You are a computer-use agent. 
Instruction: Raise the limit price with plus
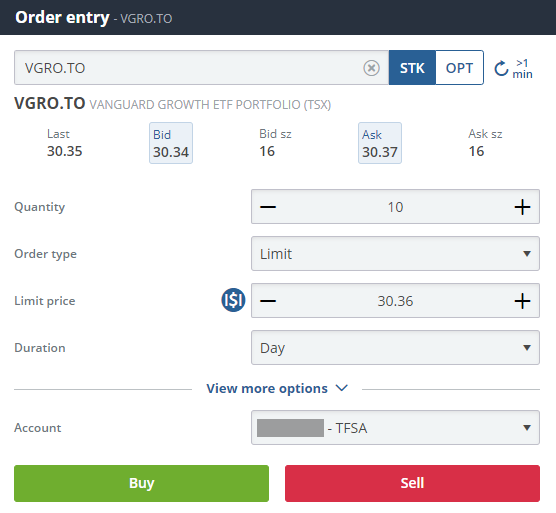tap(522, 301)
